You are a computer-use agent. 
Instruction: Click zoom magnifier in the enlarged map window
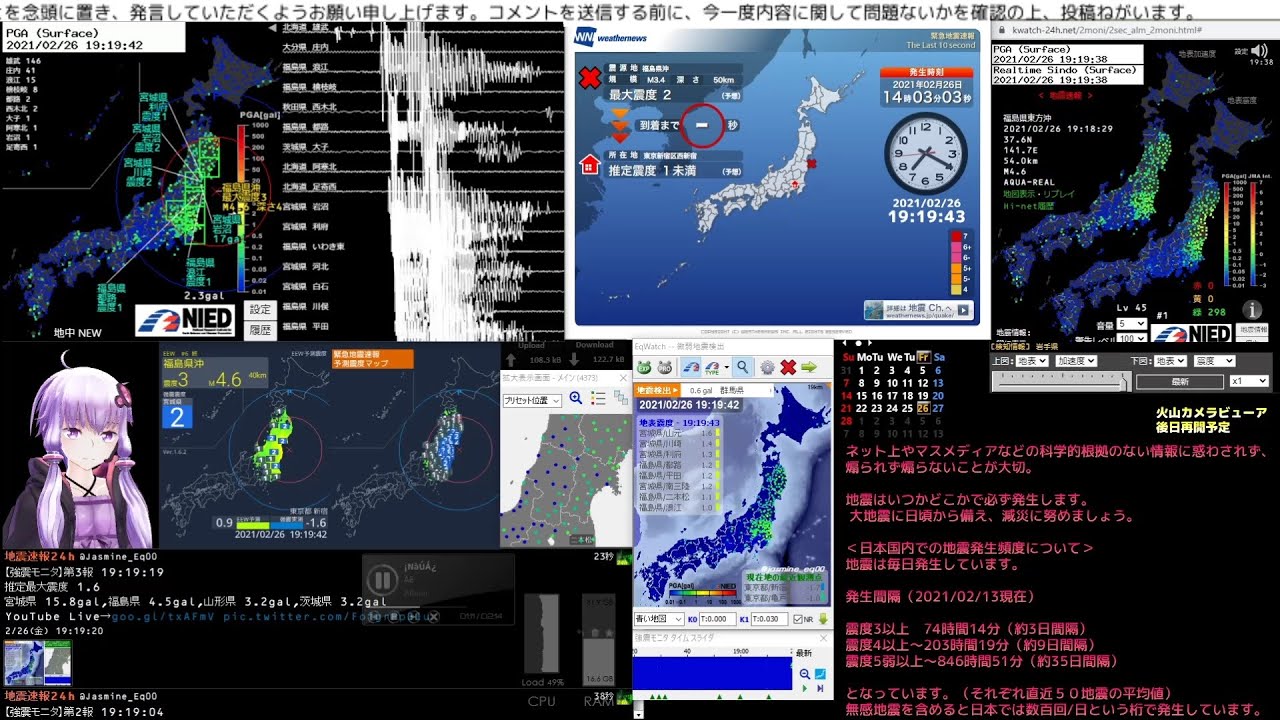pos(576,399)
